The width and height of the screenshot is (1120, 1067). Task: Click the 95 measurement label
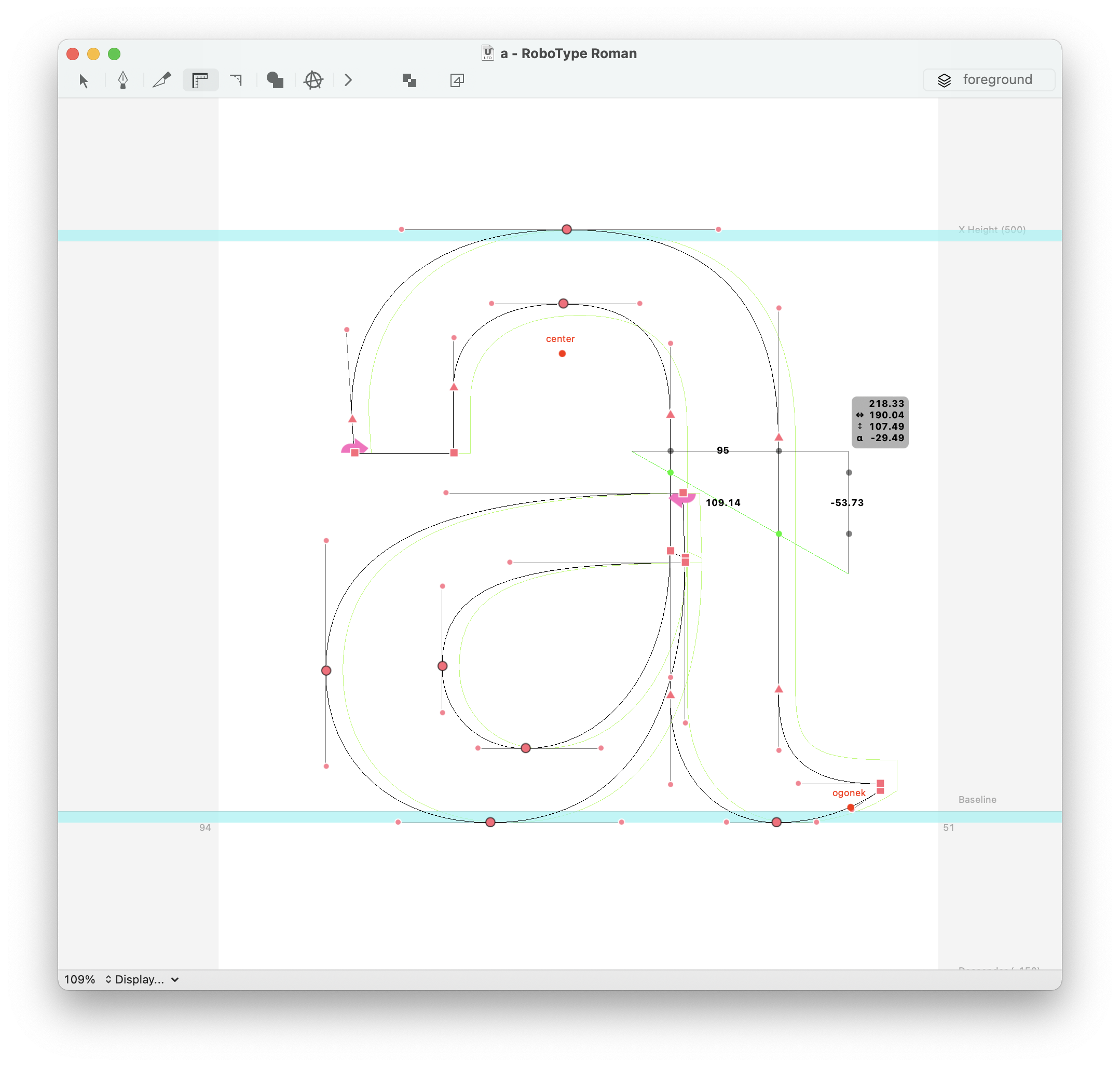[722, 450]
